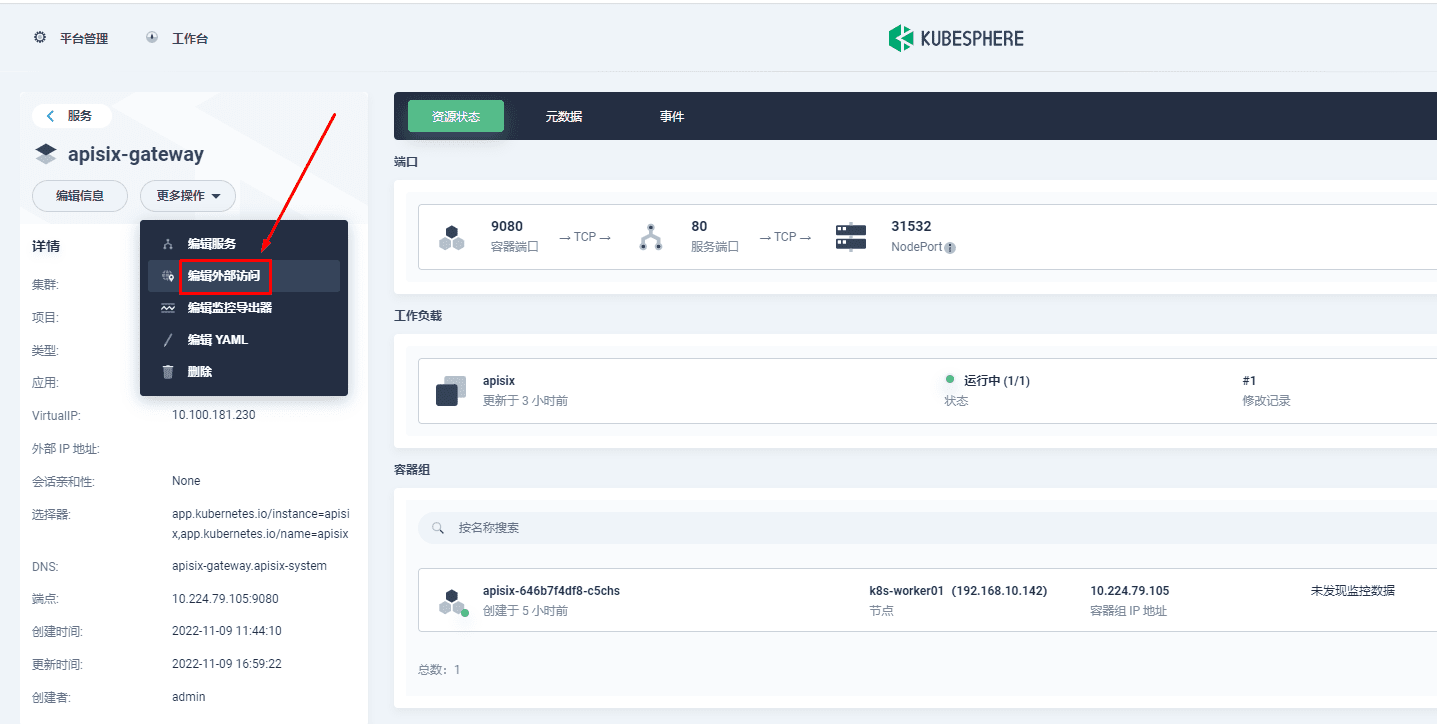Click the edit YAML pencil icon

click(168, 340)
